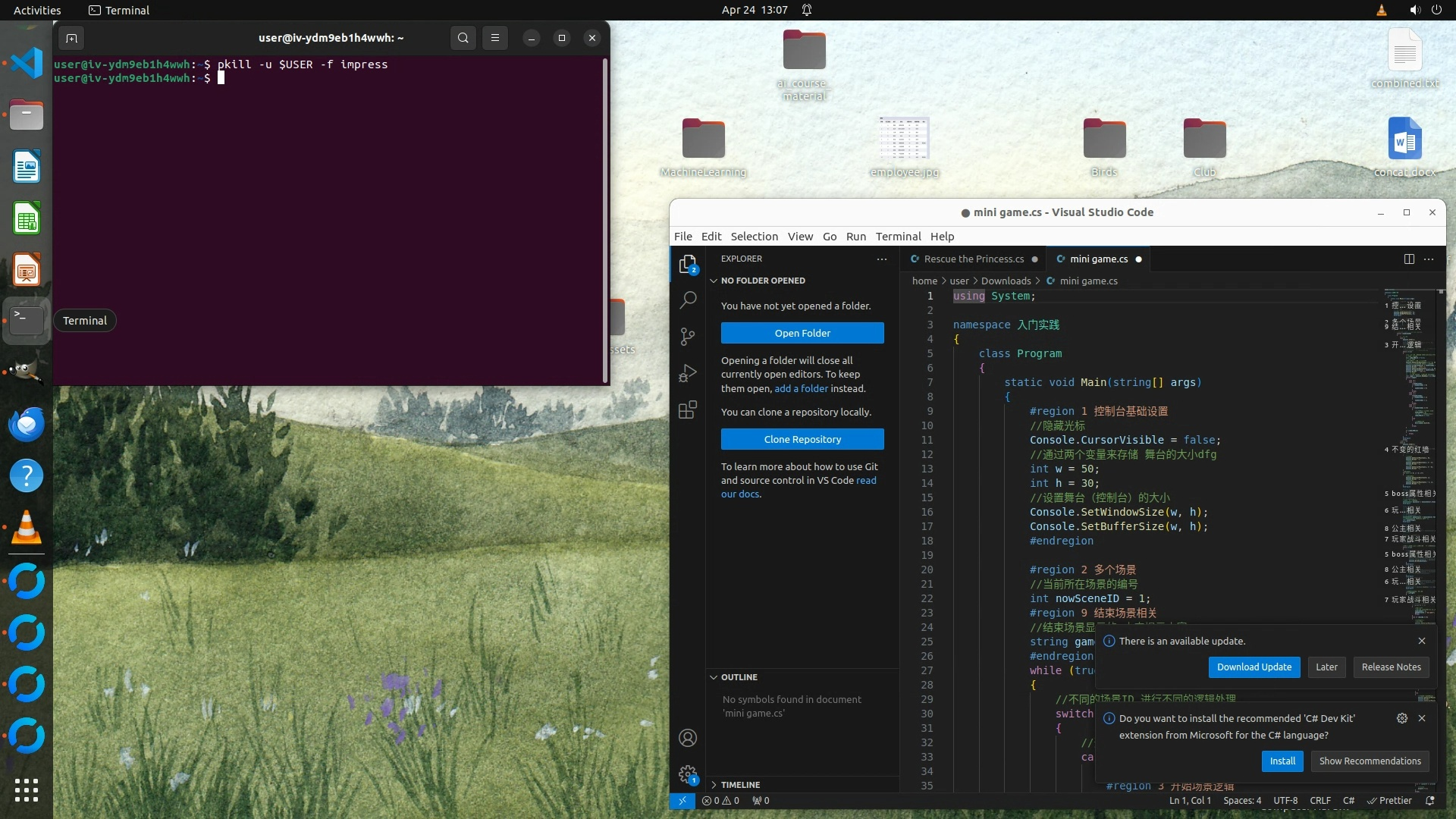The width and height of the screenshot is (1456, 819).
Task: Switch to Rescue the Princess.cs tab
Action: pos(973,259)
